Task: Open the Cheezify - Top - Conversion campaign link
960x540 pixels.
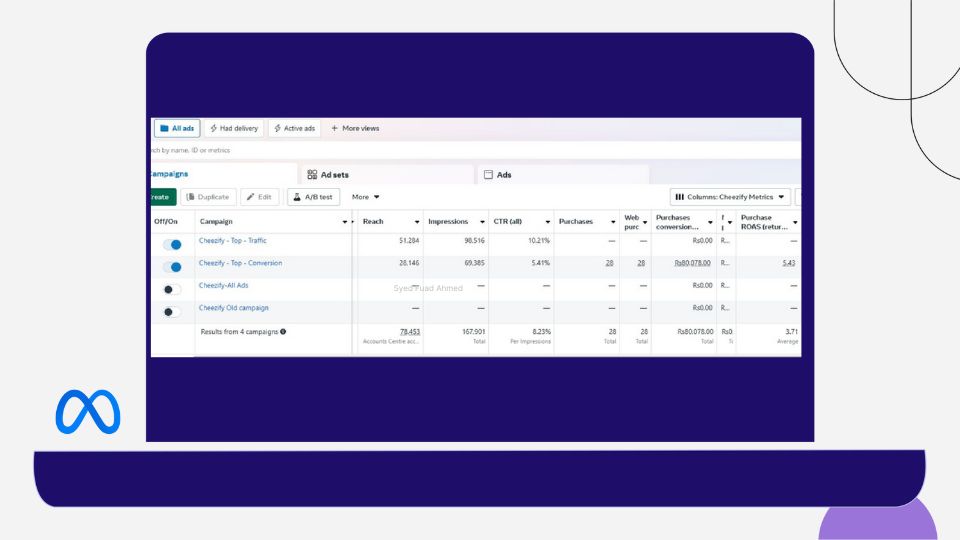Action: 240,263
